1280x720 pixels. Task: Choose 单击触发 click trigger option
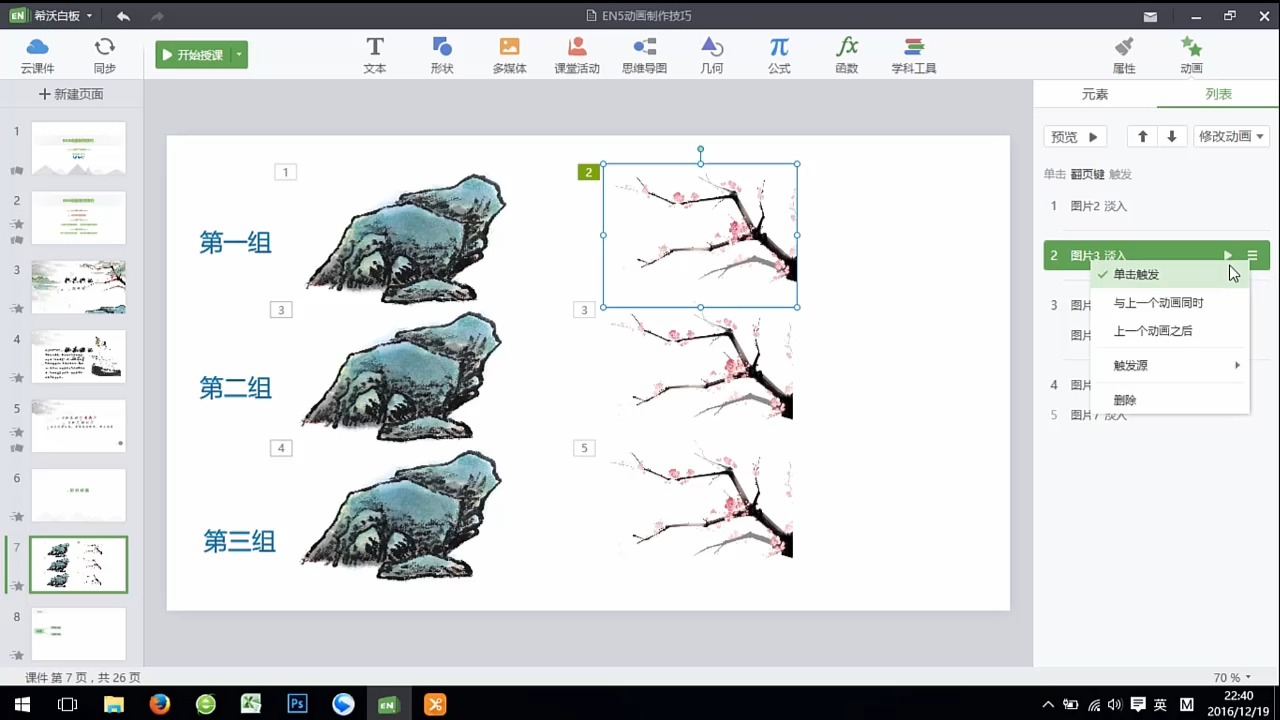coord(1169,274)
